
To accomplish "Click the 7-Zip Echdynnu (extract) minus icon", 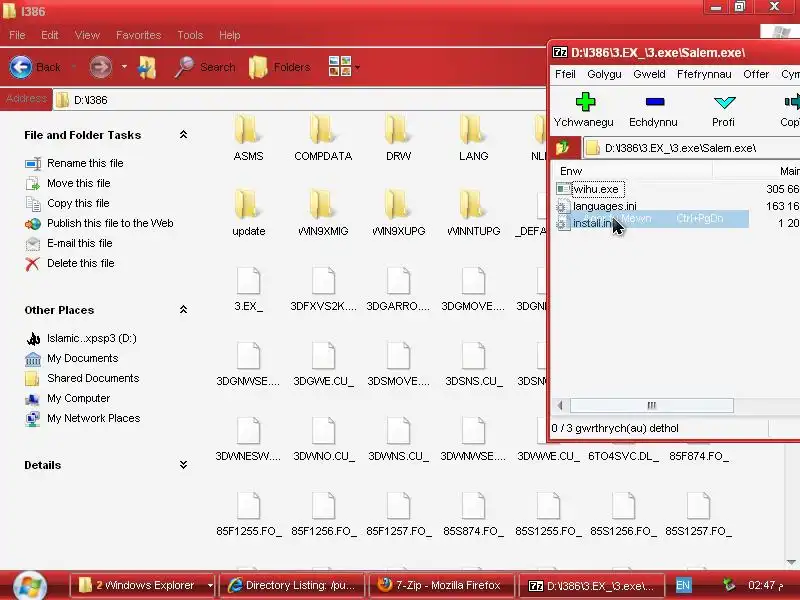I will 655,102.
